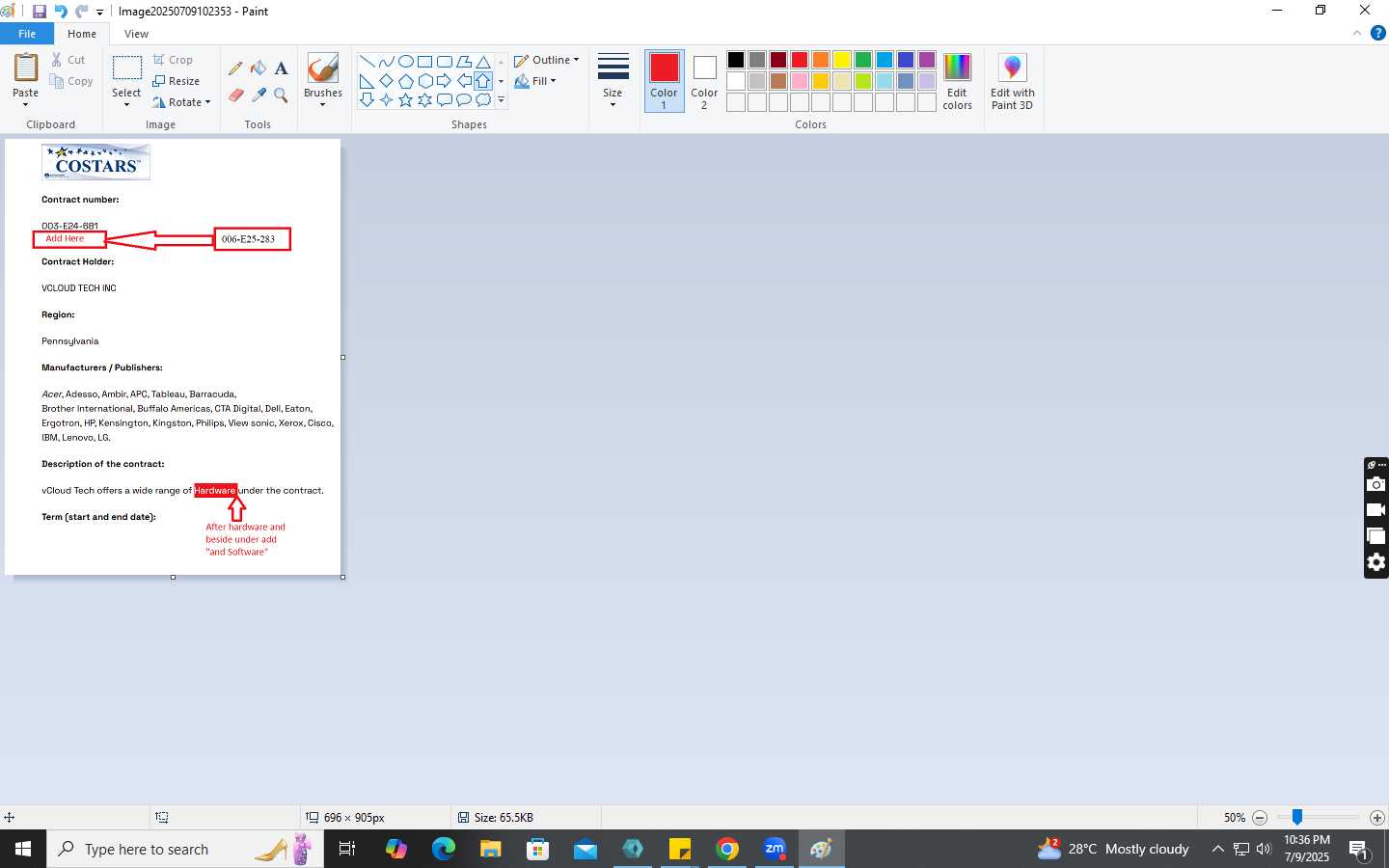Choose the Rounded rectangle shape

click(444, 62)
